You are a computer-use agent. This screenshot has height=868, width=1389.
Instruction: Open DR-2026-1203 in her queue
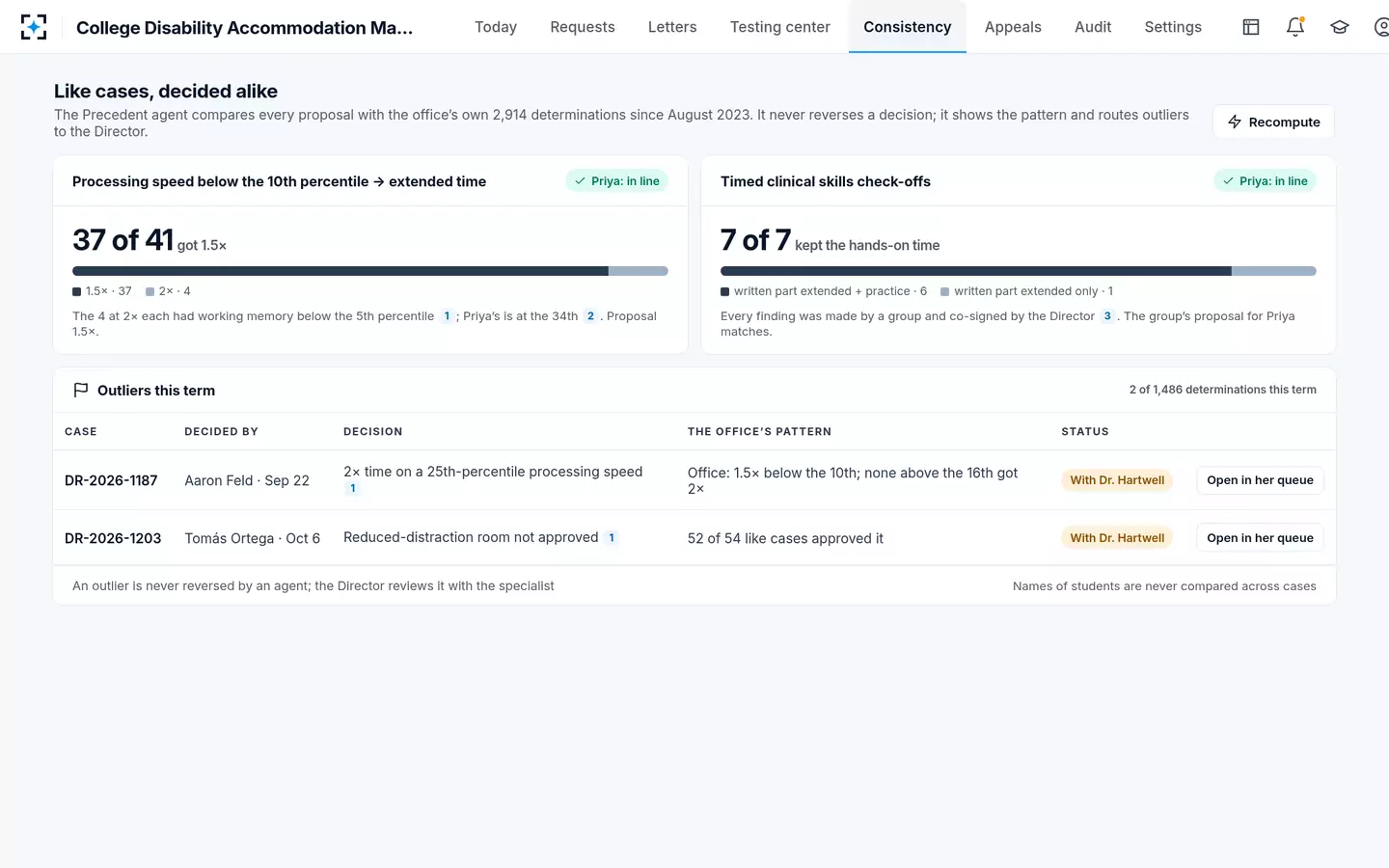pos(1260,538)
